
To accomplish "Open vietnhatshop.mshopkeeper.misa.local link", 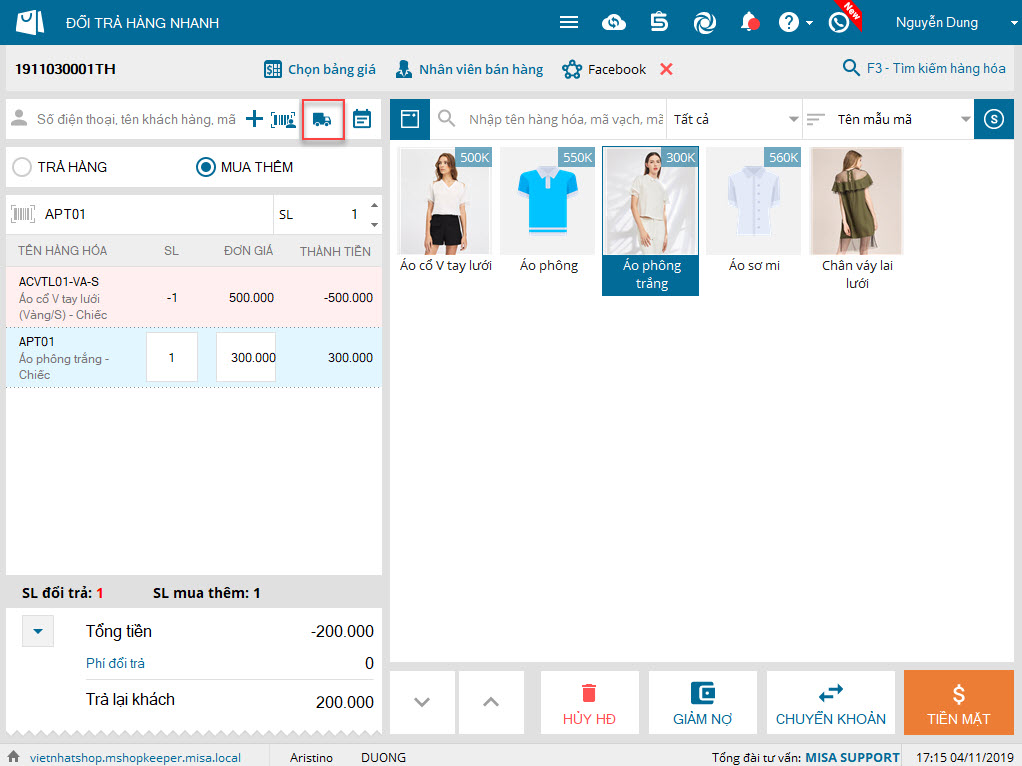I will (x=136, y=758).
